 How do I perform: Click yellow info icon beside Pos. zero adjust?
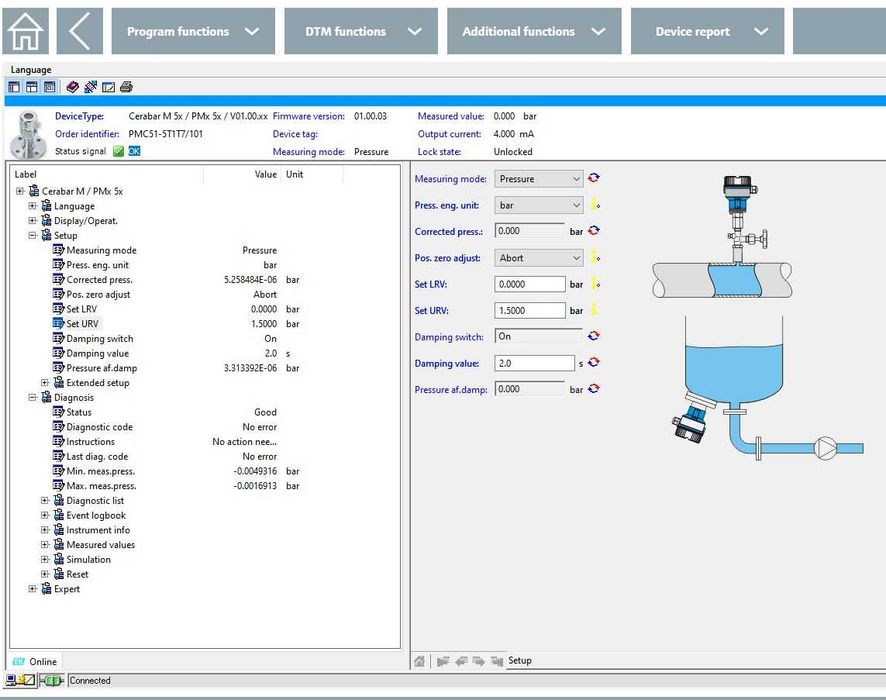(595, 257)
